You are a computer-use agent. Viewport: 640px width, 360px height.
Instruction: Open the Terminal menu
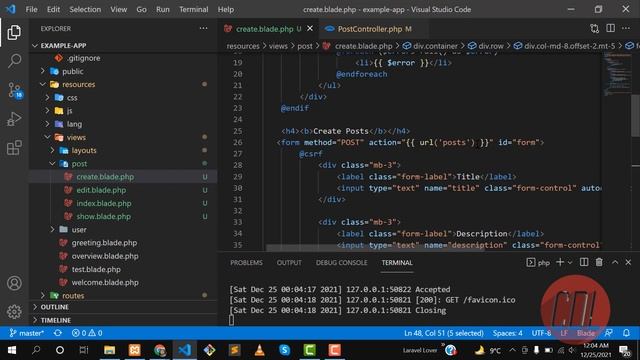pos(193,9)
